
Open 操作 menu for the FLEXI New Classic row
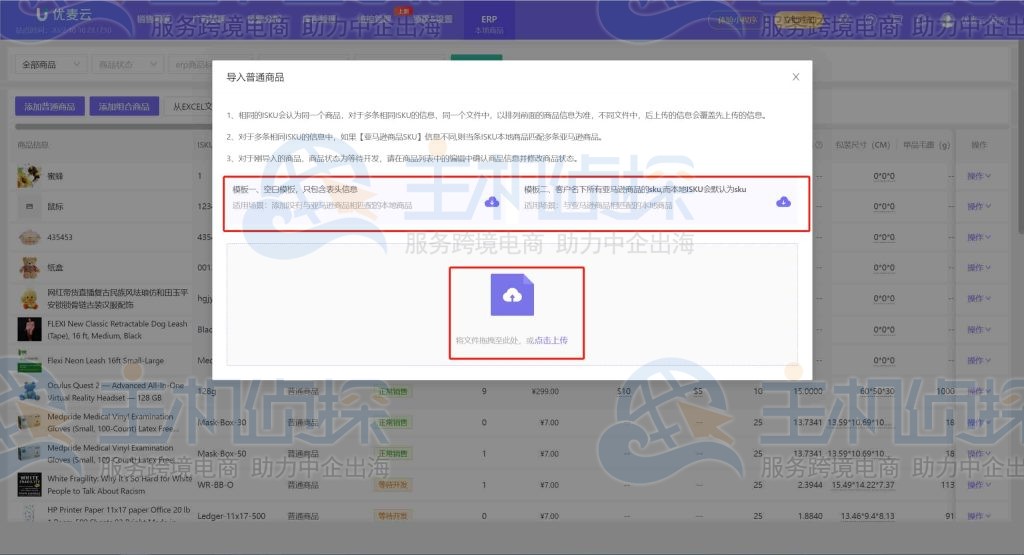tap(978, 330)
